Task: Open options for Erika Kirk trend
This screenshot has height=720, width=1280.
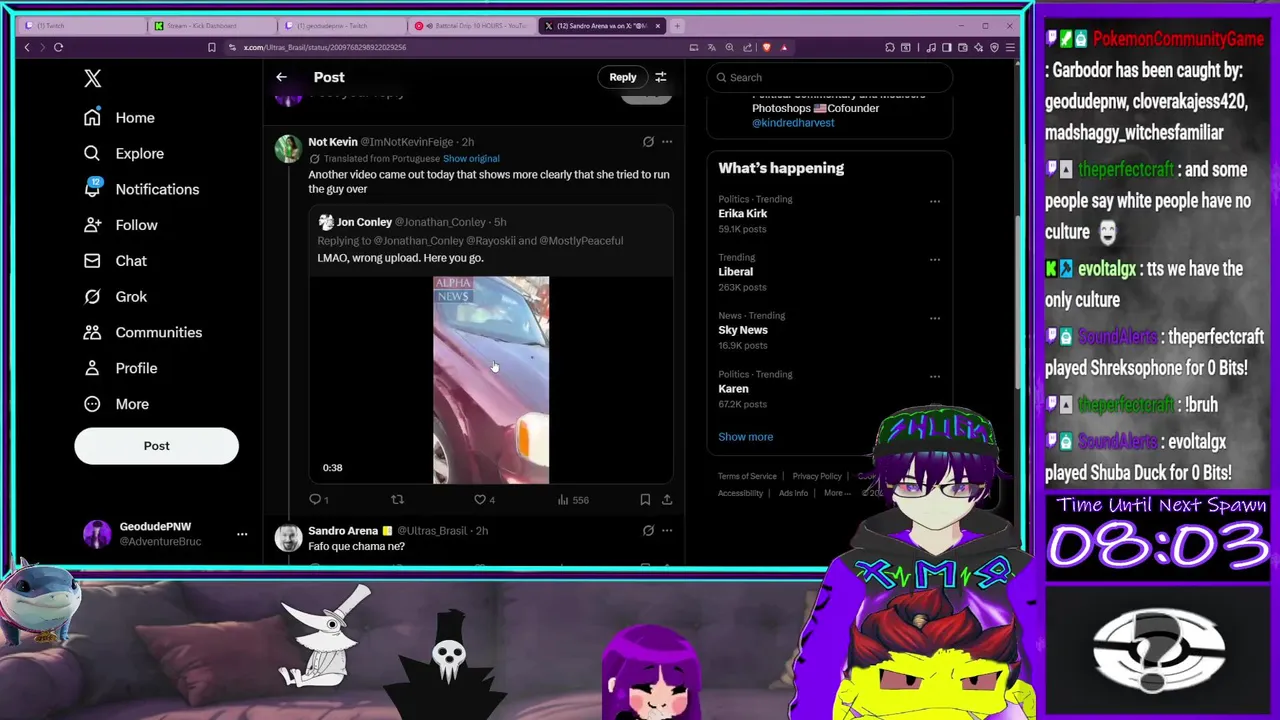Action: click(935, 201)
